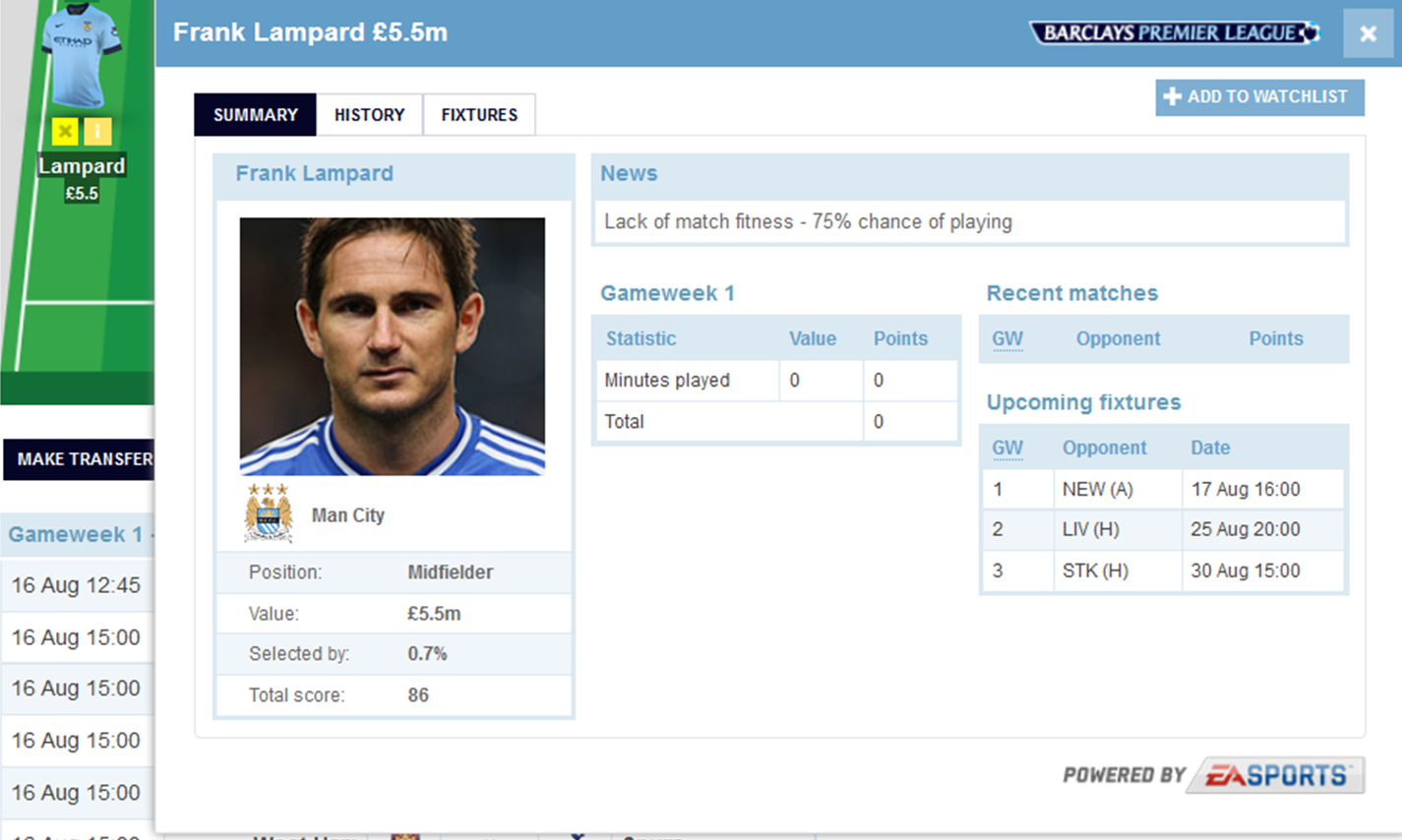Click the GW header in Upcoming fixtures

coord(1006,448)
